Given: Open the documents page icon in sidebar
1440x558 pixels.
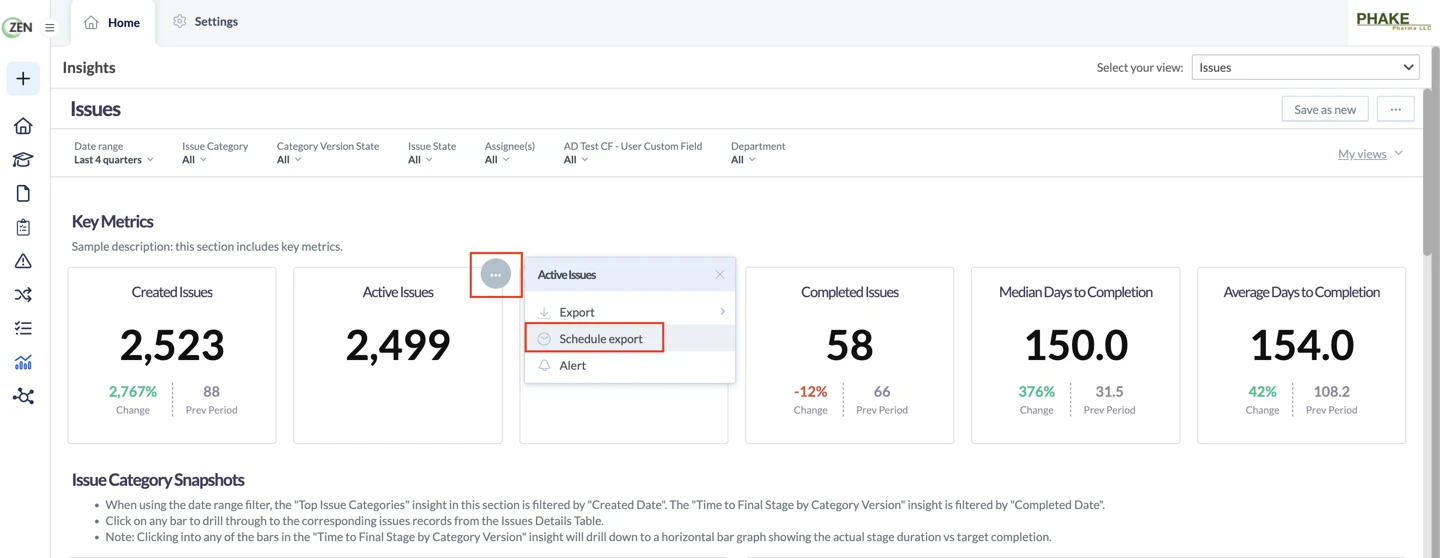Looking at the screenshot, I should [x=23, y=193].
